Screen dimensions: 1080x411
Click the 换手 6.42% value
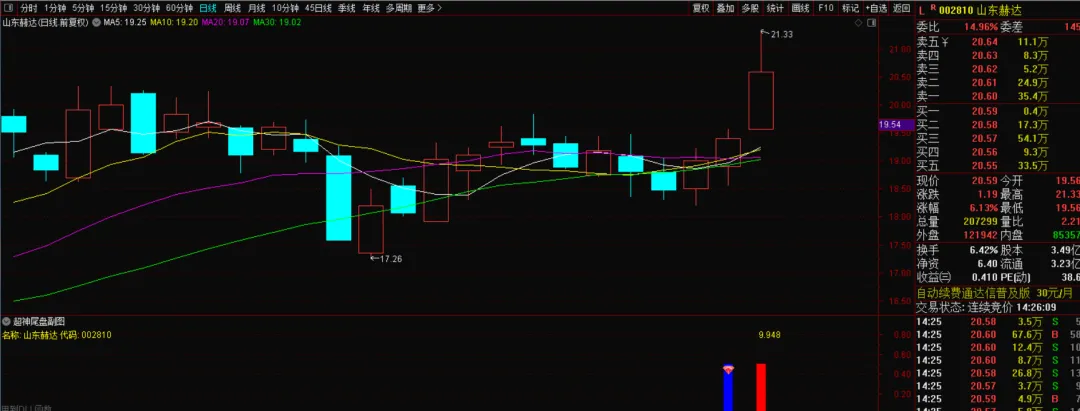click(984, 250)
